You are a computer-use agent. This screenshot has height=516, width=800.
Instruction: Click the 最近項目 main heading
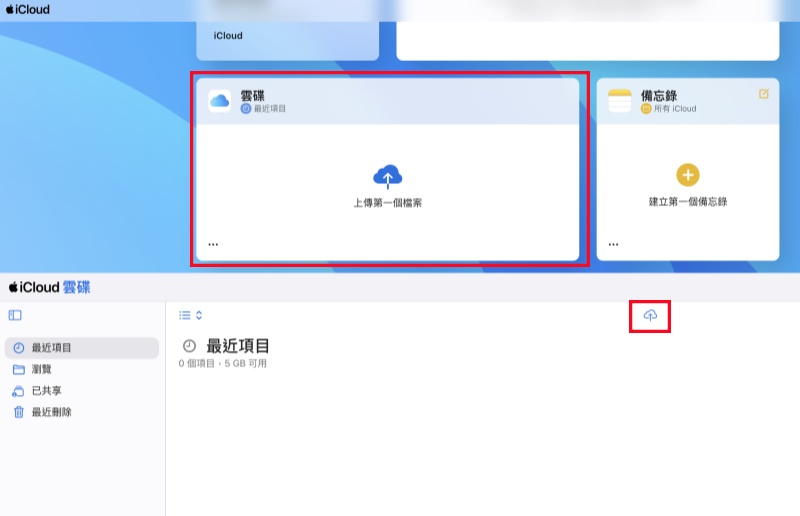pos(238,346)
